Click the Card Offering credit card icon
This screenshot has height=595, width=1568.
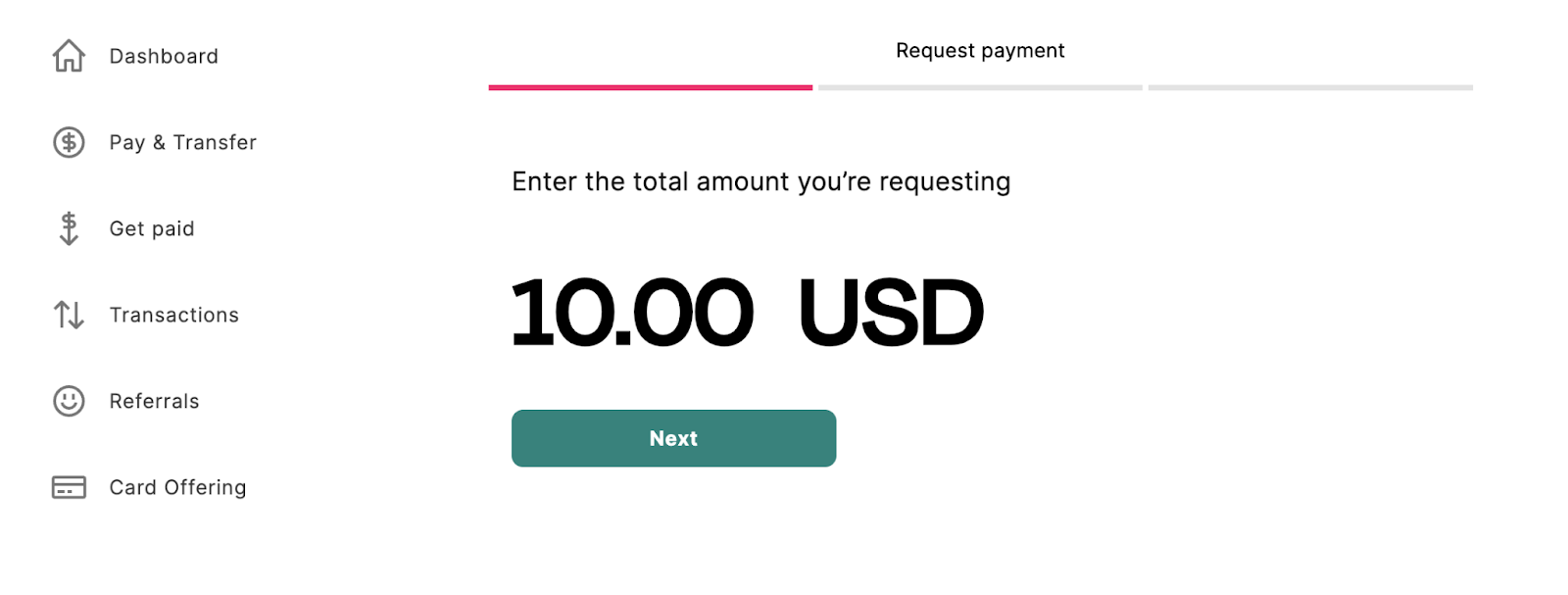69,487
